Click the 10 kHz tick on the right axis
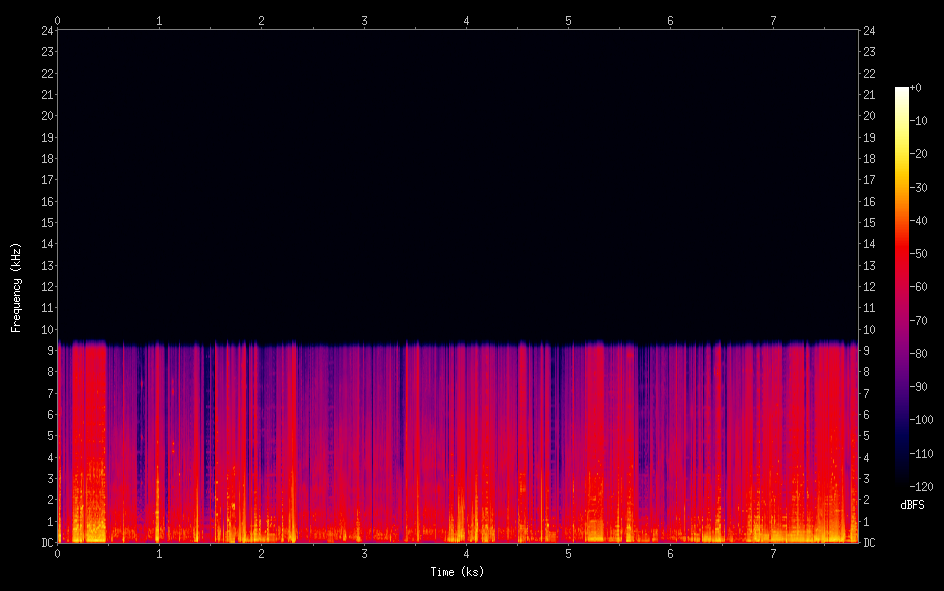 870,330
